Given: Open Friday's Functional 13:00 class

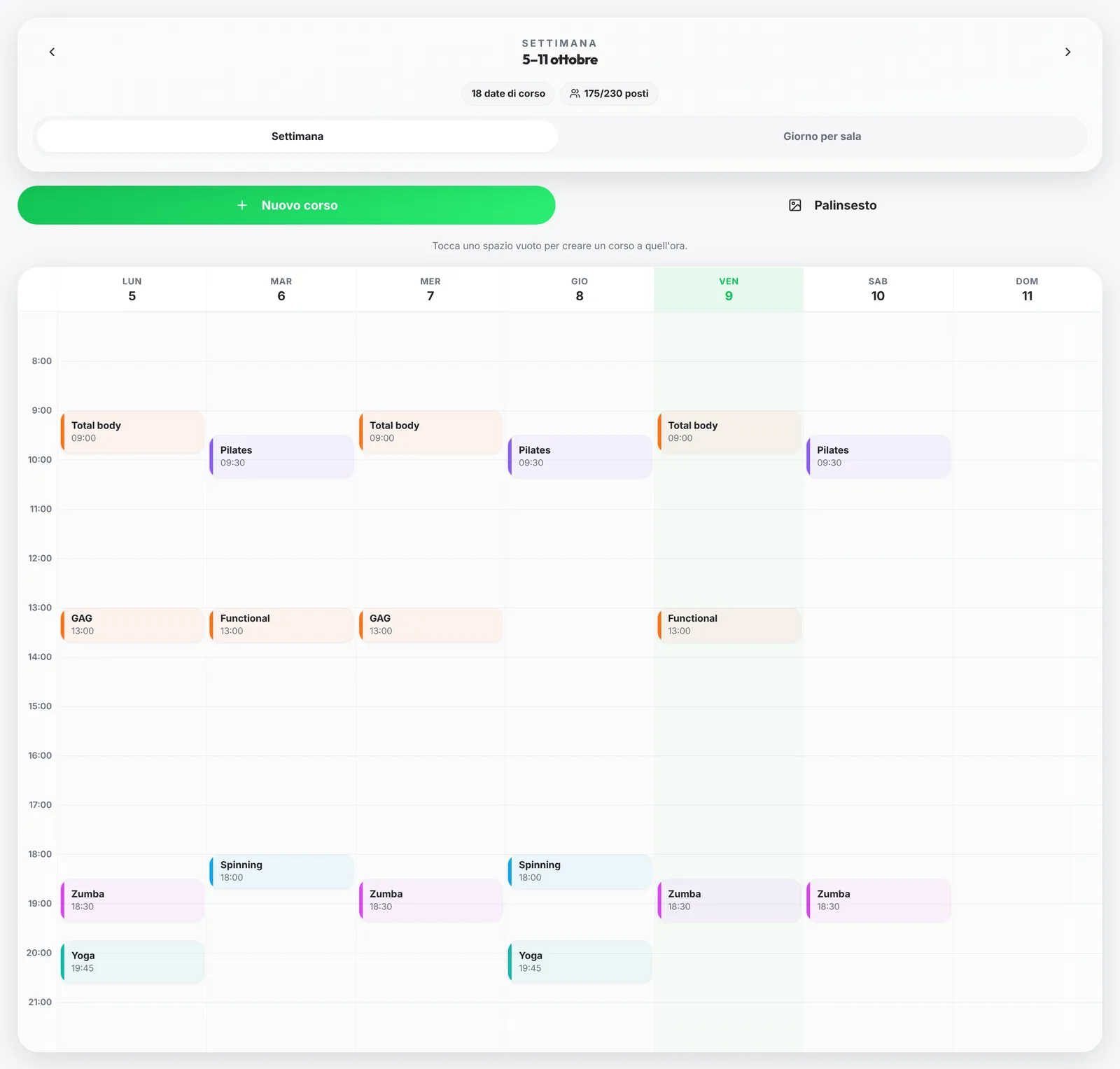Looking at the screenshot, I should (729, 625).
